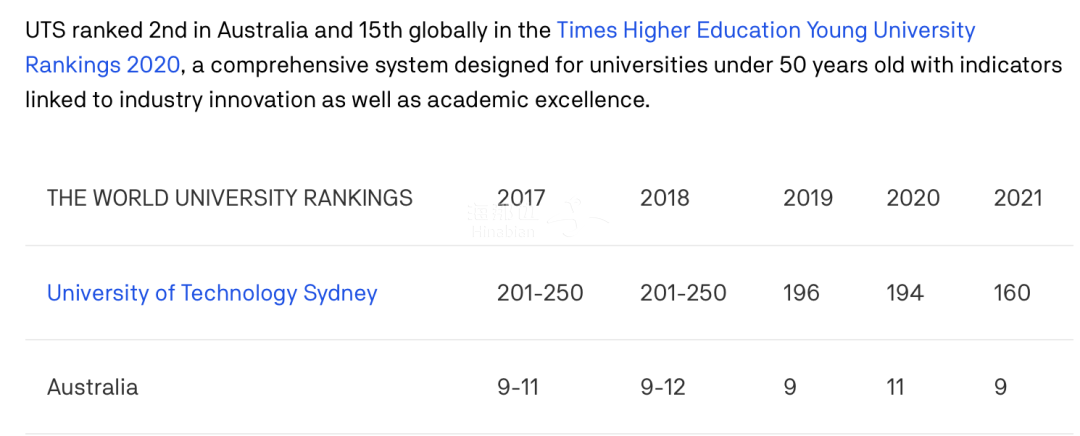The width and height of the screenshot is (1080, 436).
Task: Select the 2020 column header
Action: [x=913, y=198]
